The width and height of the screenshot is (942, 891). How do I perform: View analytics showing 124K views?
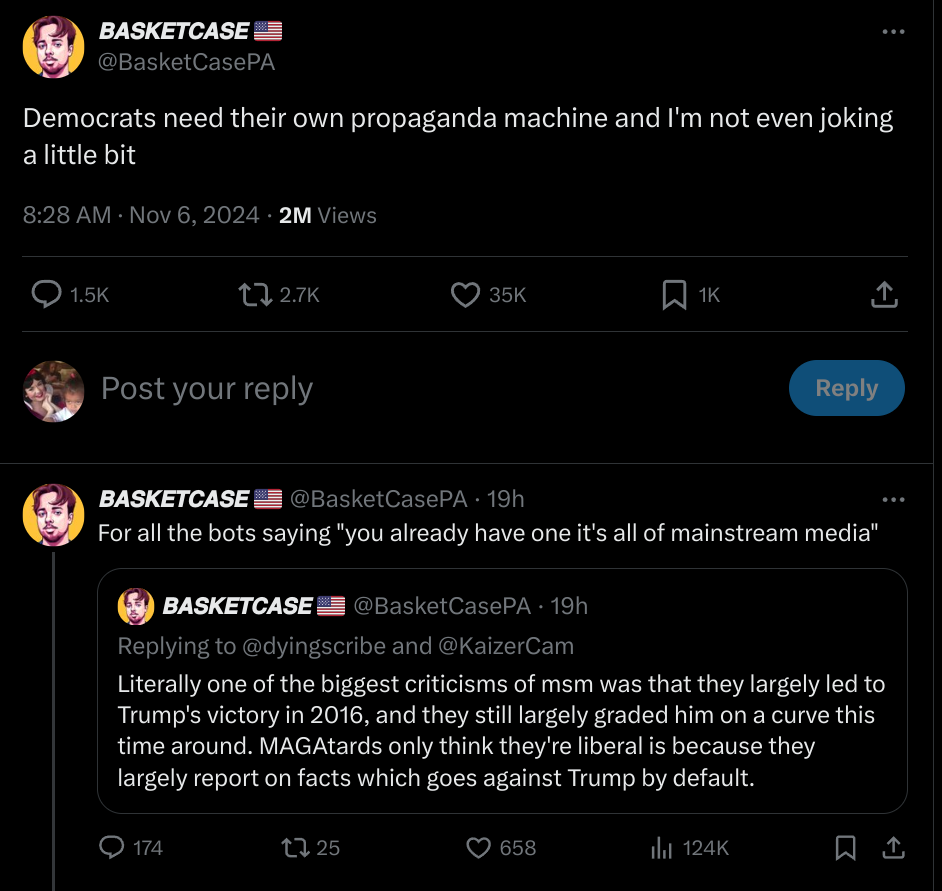coord(662,847)
